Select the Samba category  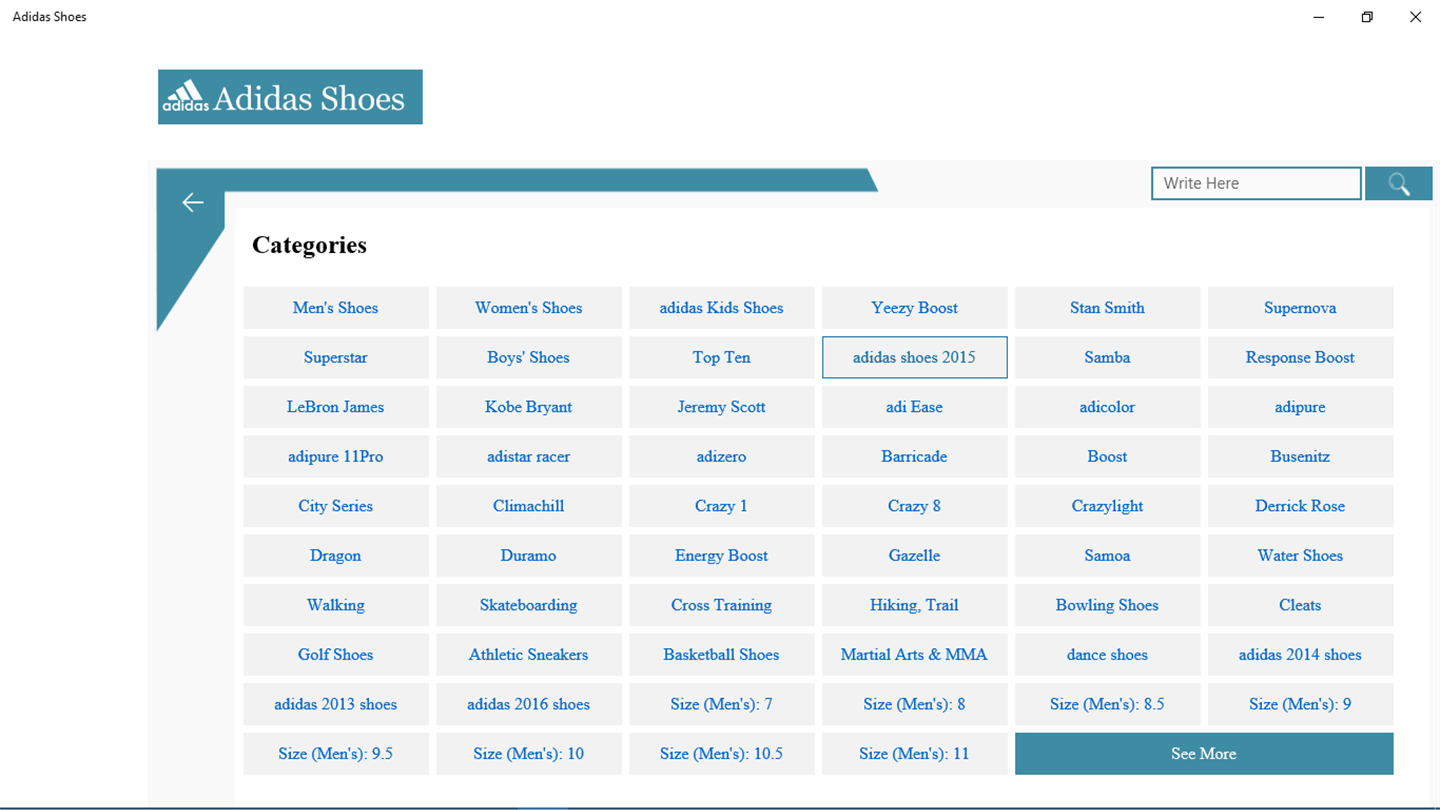click(1108, 357)
